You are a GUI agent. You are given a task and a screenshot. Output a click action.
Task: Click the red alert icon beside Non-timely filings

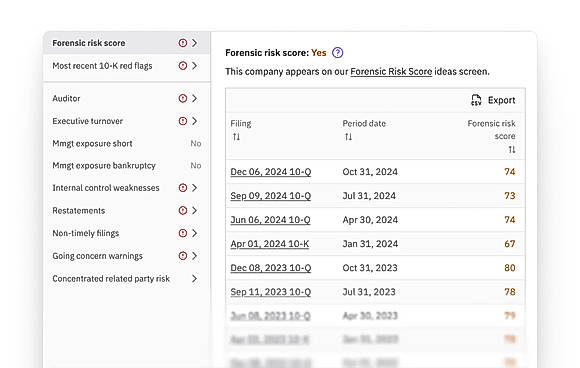point(183,233)
